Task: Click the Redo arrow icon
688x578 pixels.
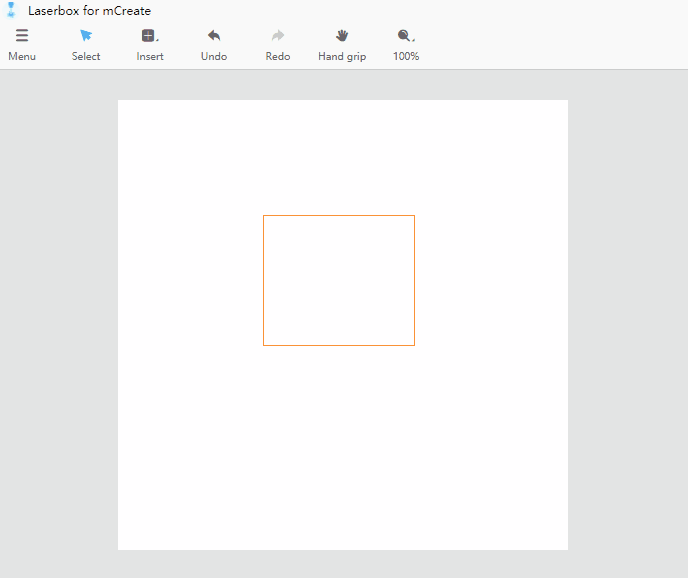Action: click(278, 36)
